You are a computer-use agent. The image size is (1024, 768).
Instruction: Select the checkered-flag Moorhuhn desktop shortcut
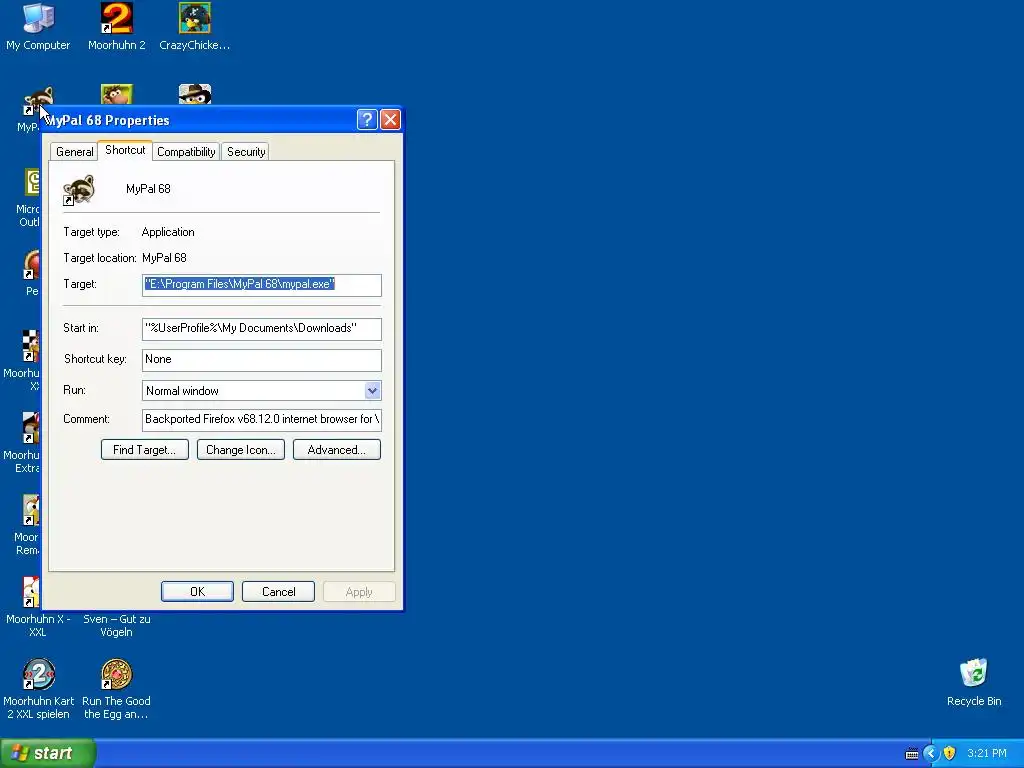click(30, 346)
